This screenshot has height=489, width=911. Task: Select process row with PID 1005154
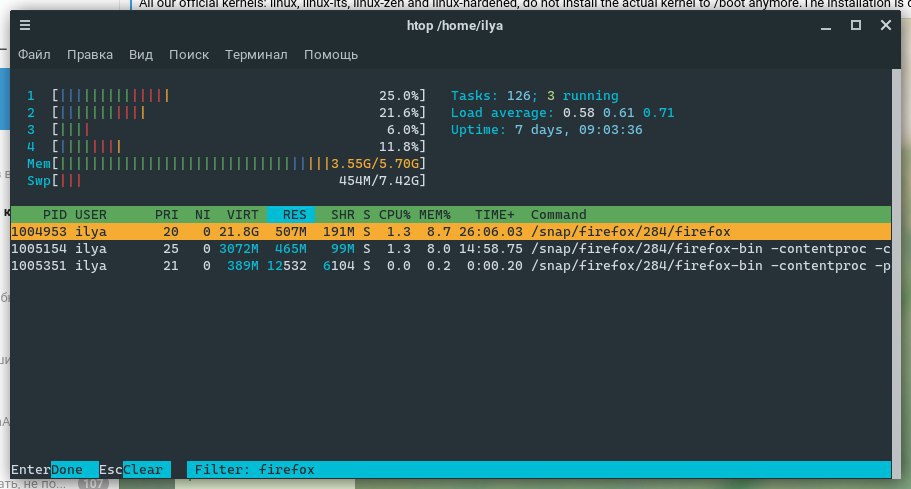pyautogui.click(x=450, y=249)
